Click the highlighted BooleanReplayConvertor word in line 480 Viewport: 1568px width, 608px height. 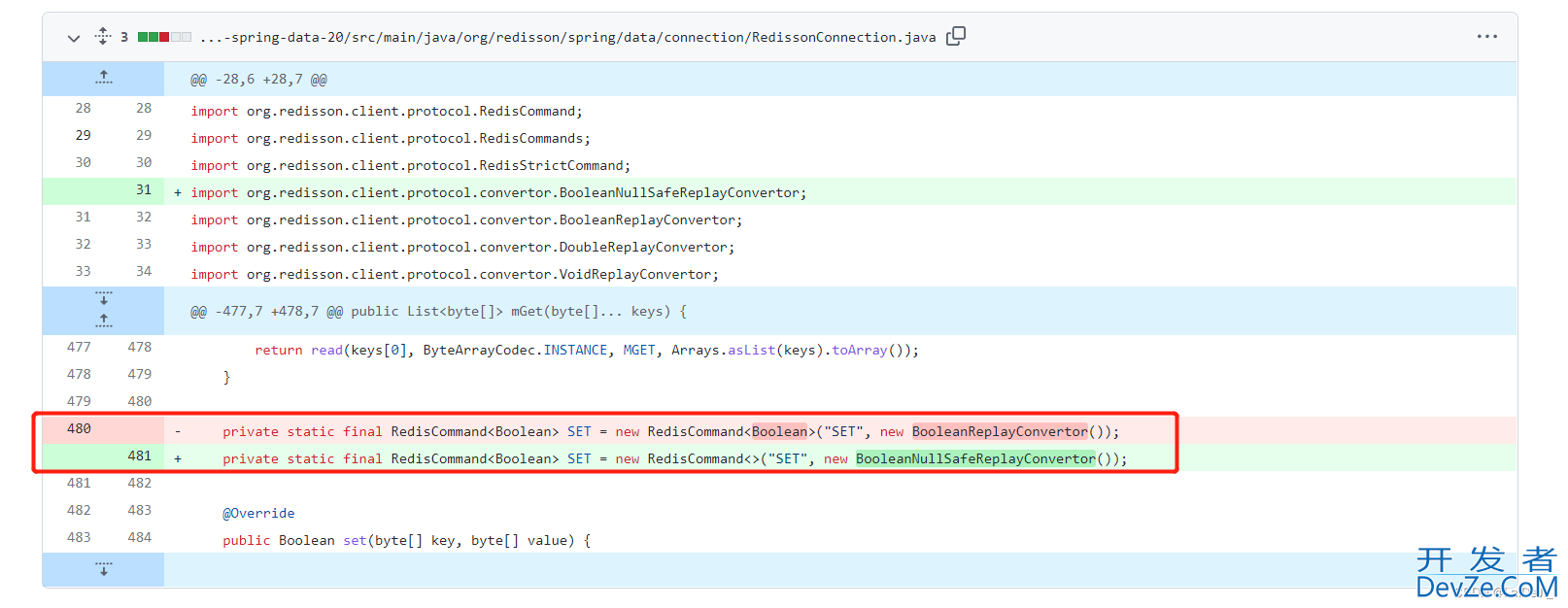tap(1000, 432)
